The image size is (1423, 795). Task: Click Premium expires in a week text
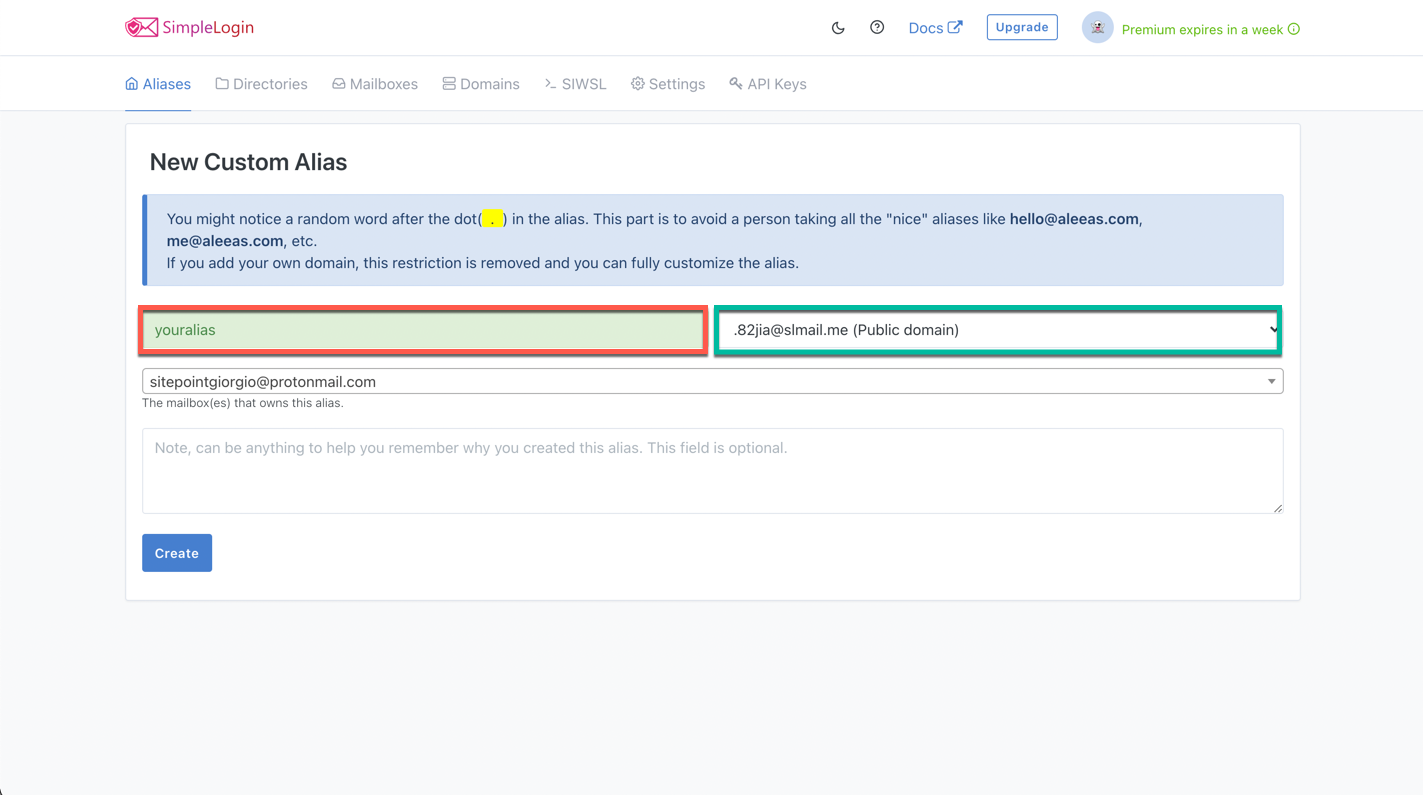(x=1202, y=29)
